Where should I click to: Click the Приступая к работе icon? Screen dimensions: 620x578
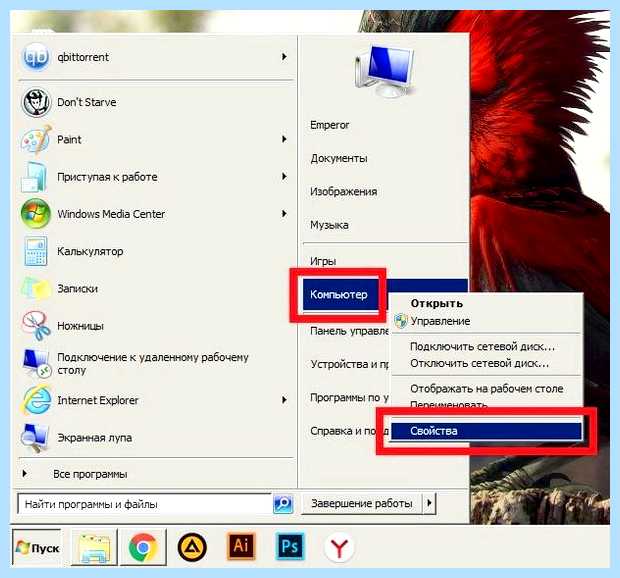35,177
